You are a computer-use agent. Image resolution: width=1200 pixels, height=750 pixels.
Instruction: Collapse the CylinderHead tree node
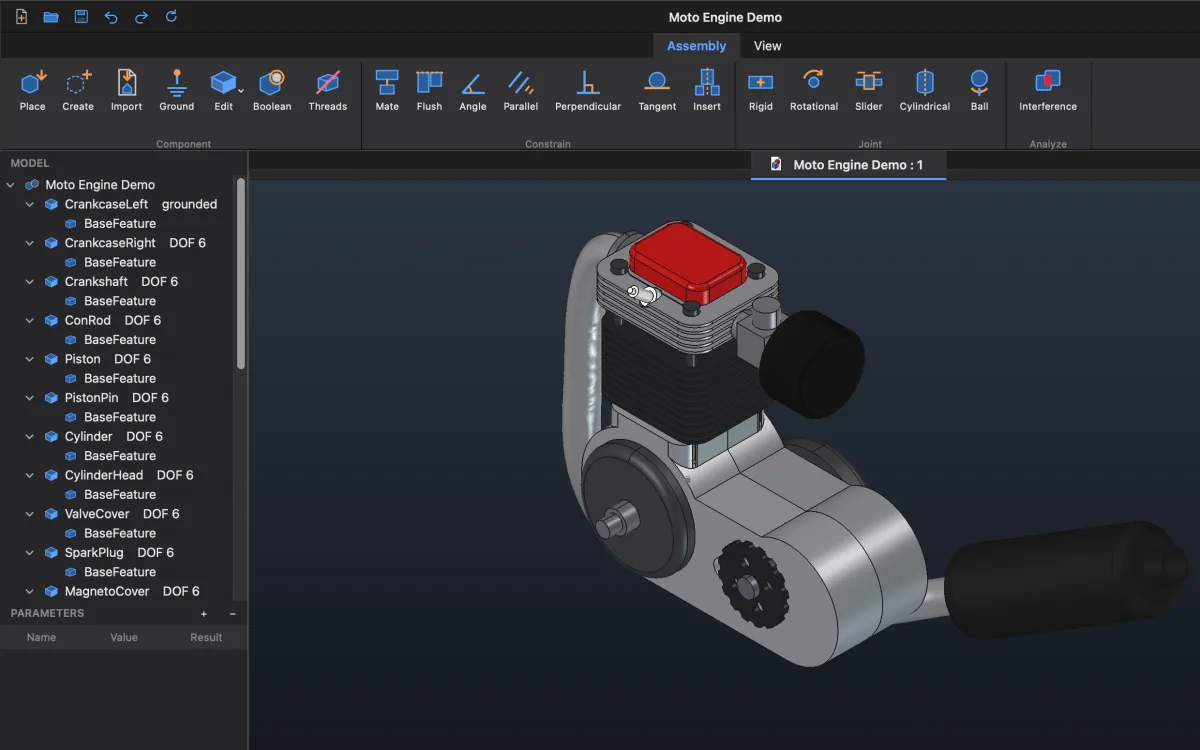click(x=30, y=475)
